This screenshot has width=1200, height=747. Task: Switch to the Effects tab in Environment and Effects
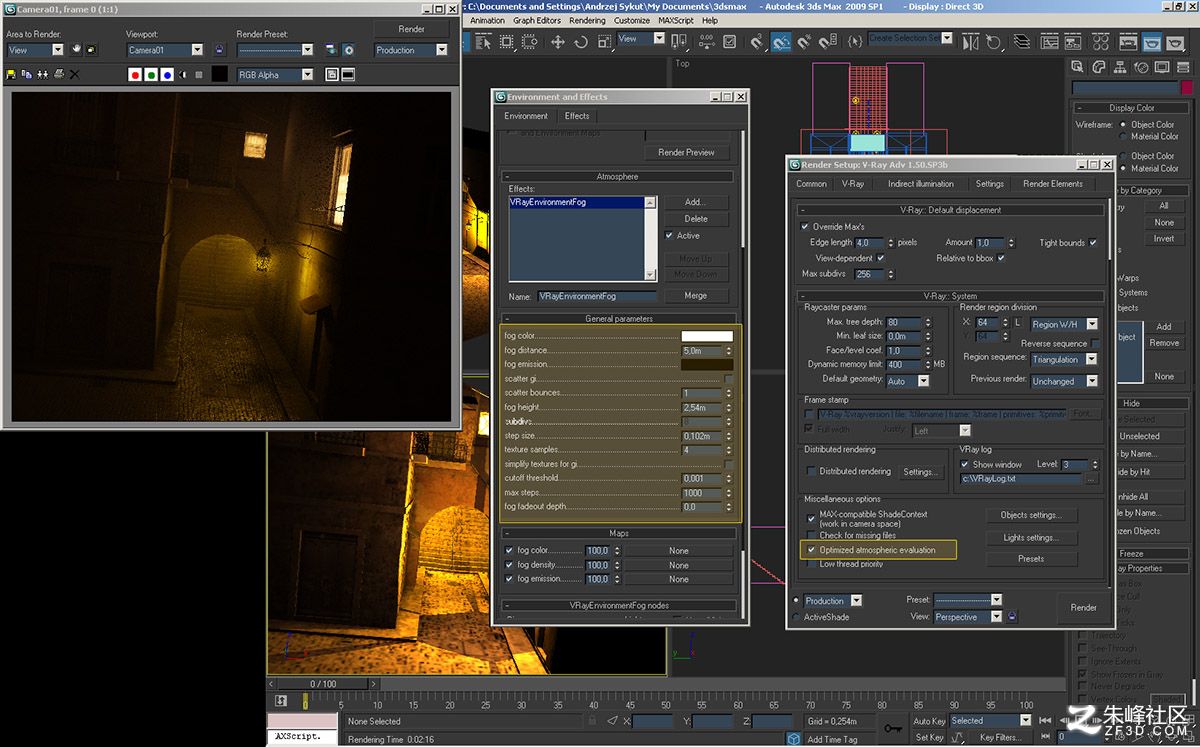[577, 116]
